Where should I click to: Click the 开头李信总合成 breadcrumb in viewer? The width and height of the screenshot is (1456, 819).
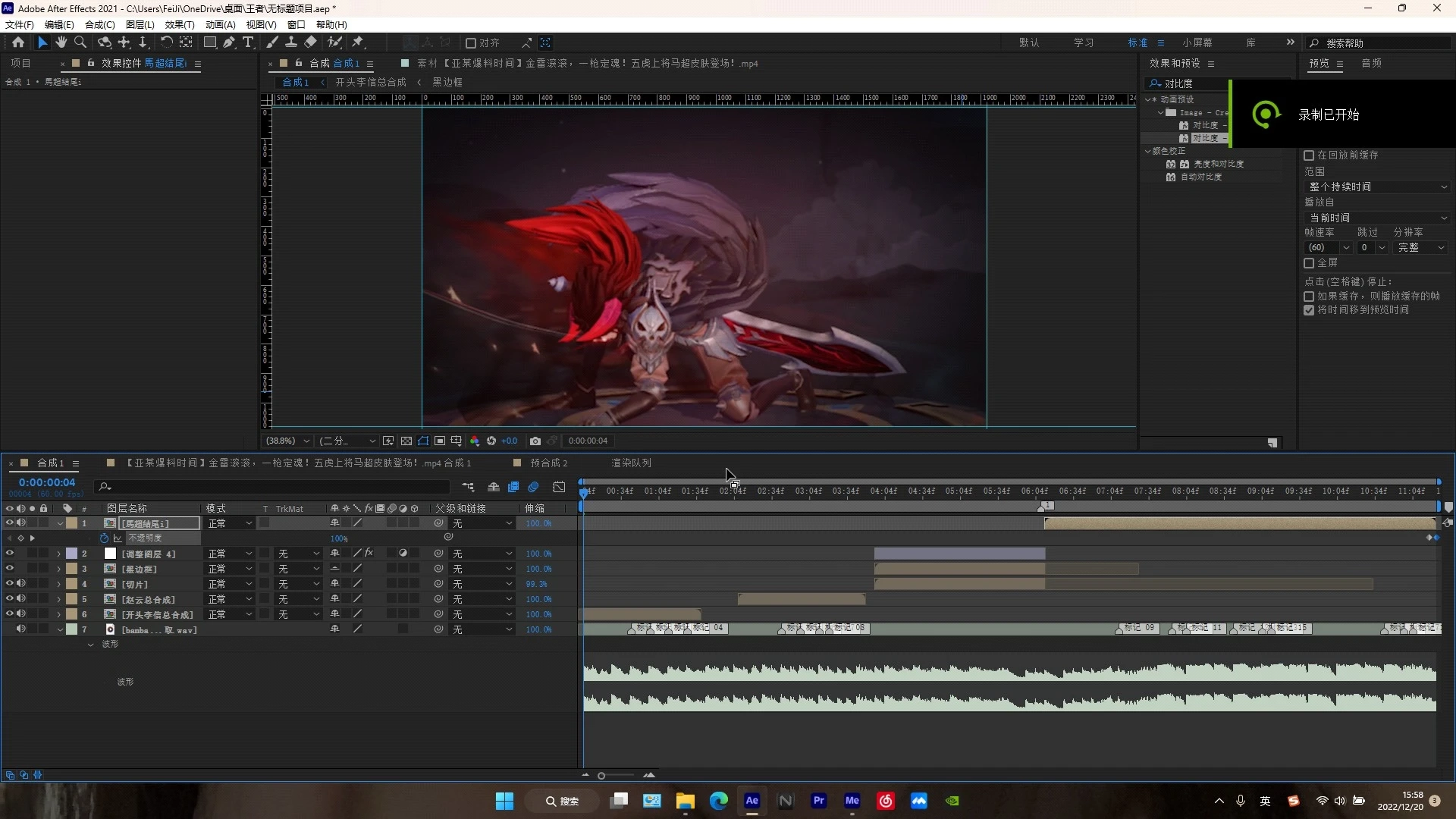[371, 82]
